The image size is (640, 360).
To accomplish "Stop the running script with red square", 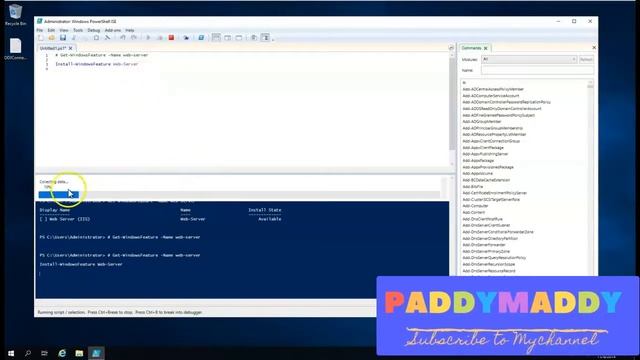I will 171,38.
